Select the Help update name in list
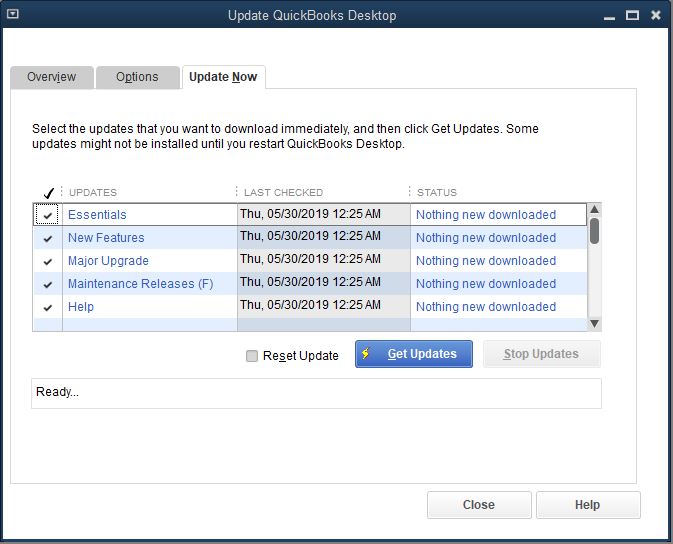The height and width of the screenshot is (544, 673). [81, 307]
